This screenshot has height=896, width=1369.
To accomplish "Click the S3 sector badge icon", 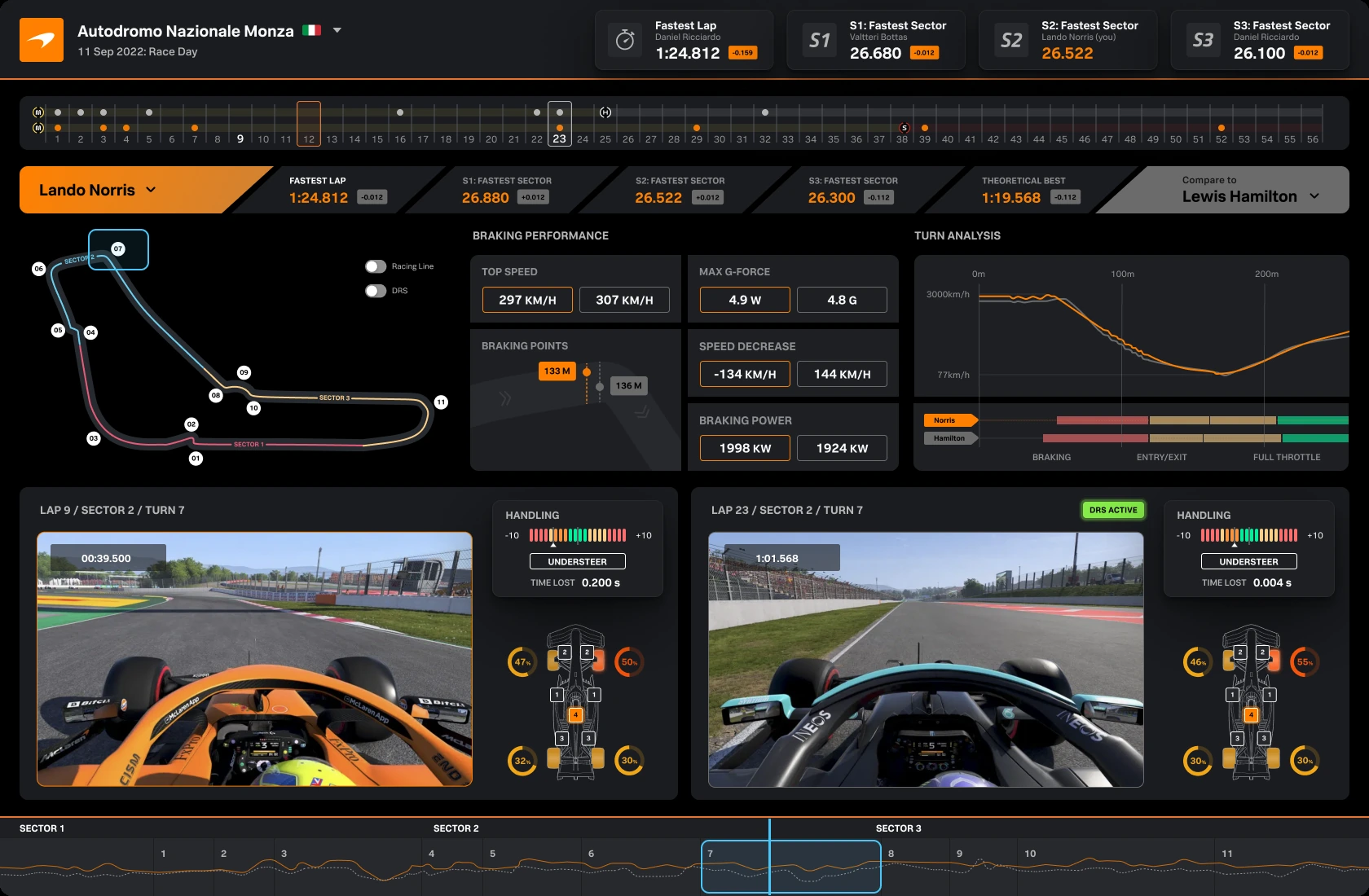I will coord(1204,40).
